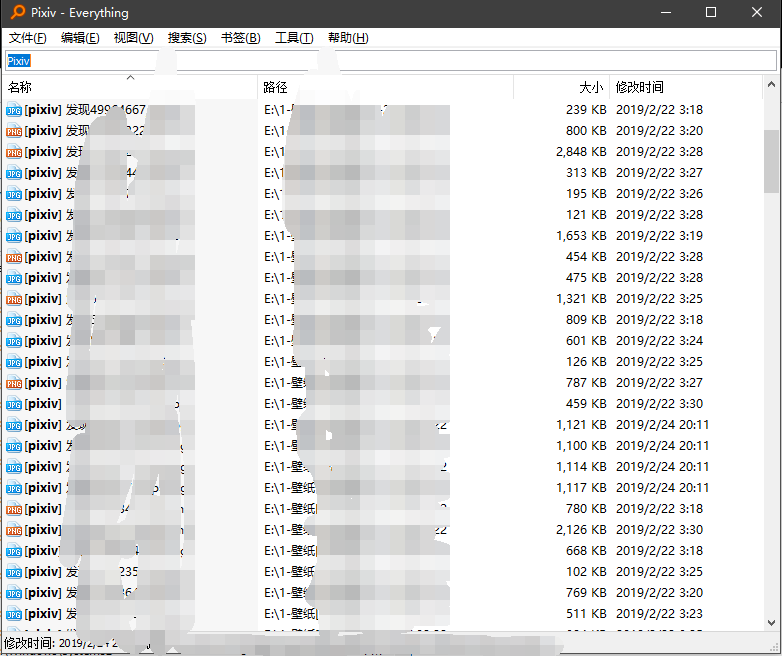Viewport: 782px width, 656px height.
Task: Click the 1,321 KB size value
Action: pyautogui.click(x=581, y=299)
